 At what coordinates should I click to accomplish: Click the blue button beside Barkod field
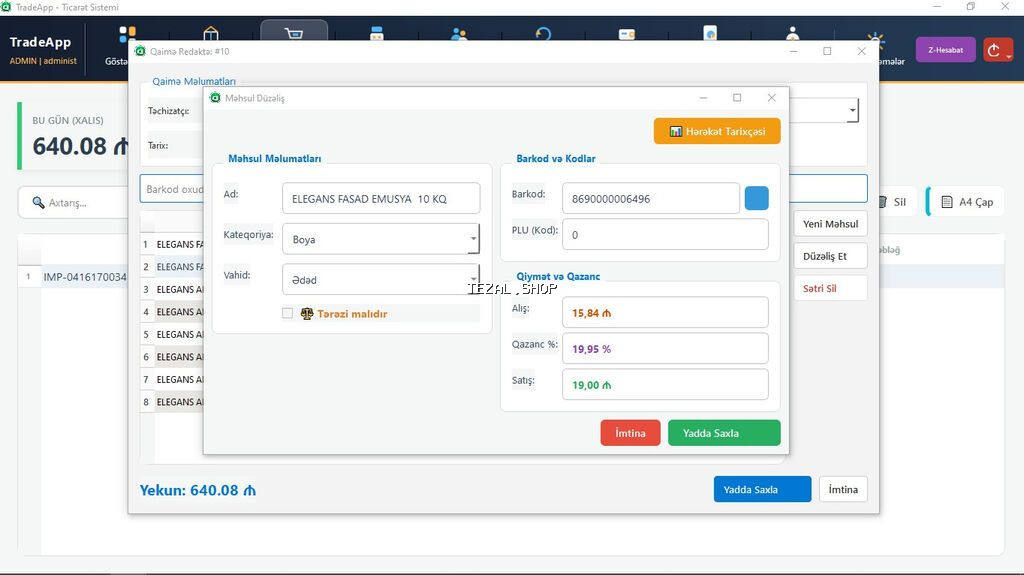click(x=756, y=198)
